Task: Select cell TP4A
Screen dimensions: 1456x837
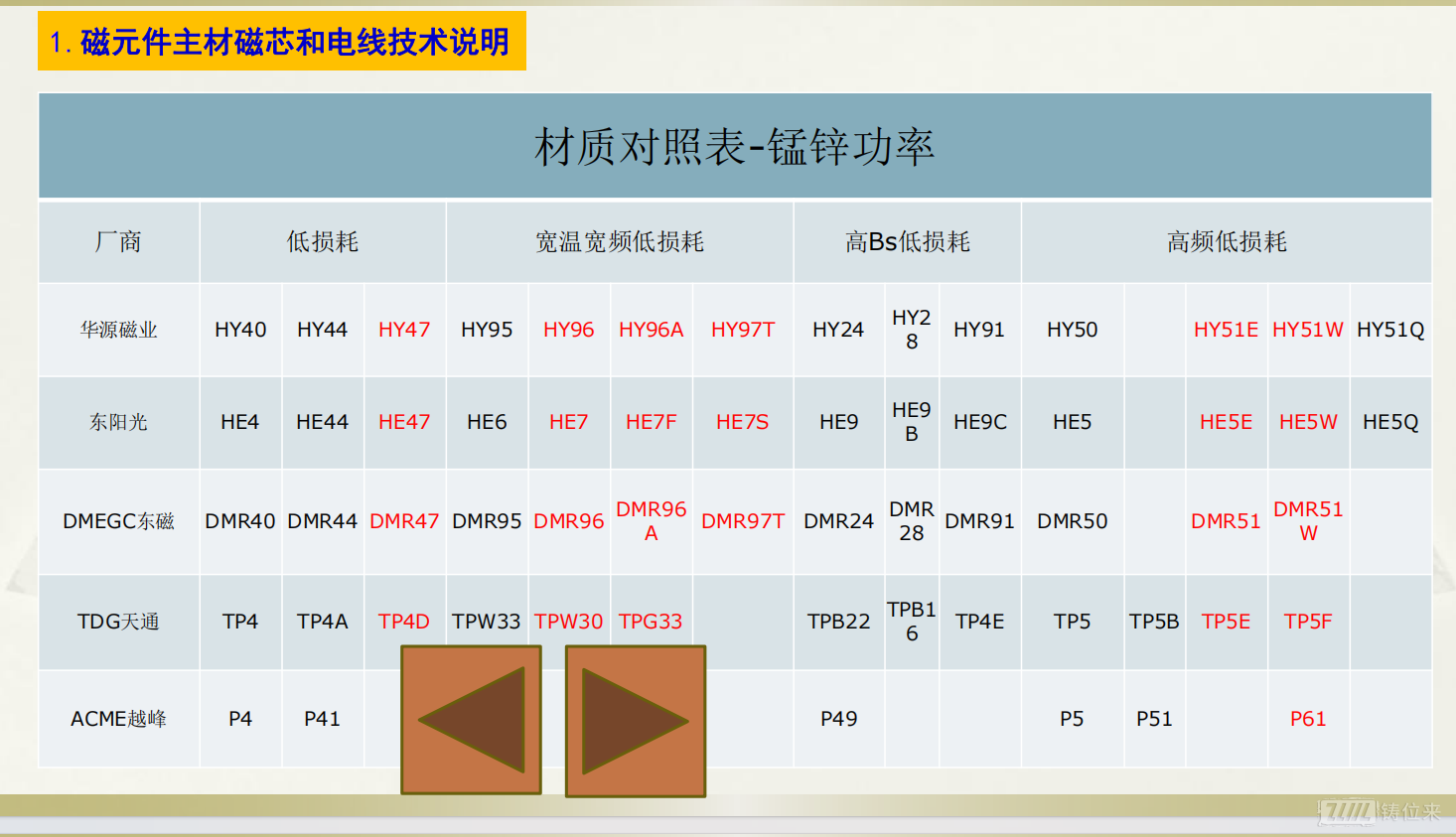Action: 323,622
